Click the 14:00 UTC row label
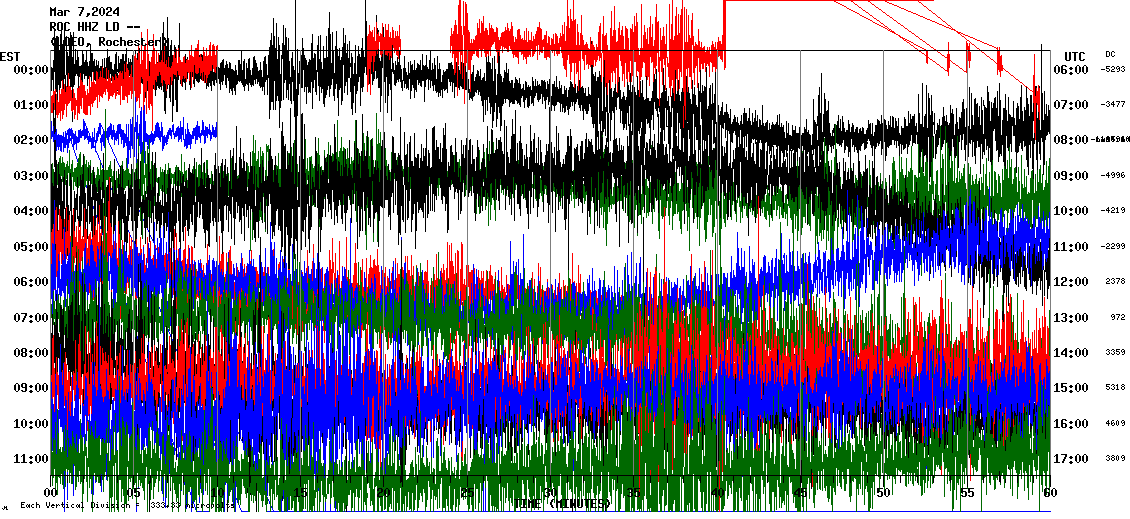Image resolution: width=1130 pixels, height=519 pixels. click(x=1070, y=353)
